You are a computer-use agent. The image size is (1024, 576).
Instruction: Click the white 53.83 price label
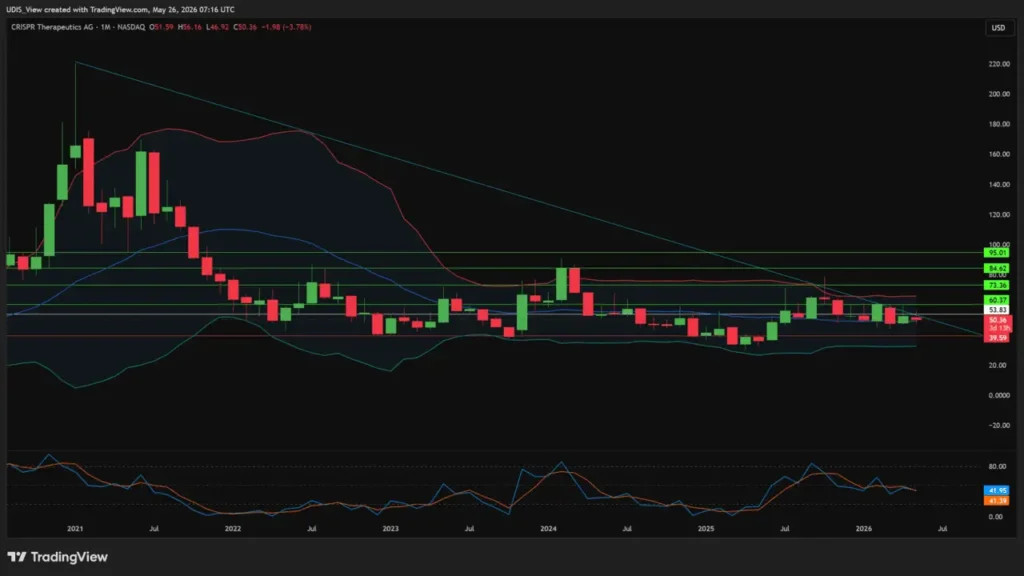(x=997, y=310)
